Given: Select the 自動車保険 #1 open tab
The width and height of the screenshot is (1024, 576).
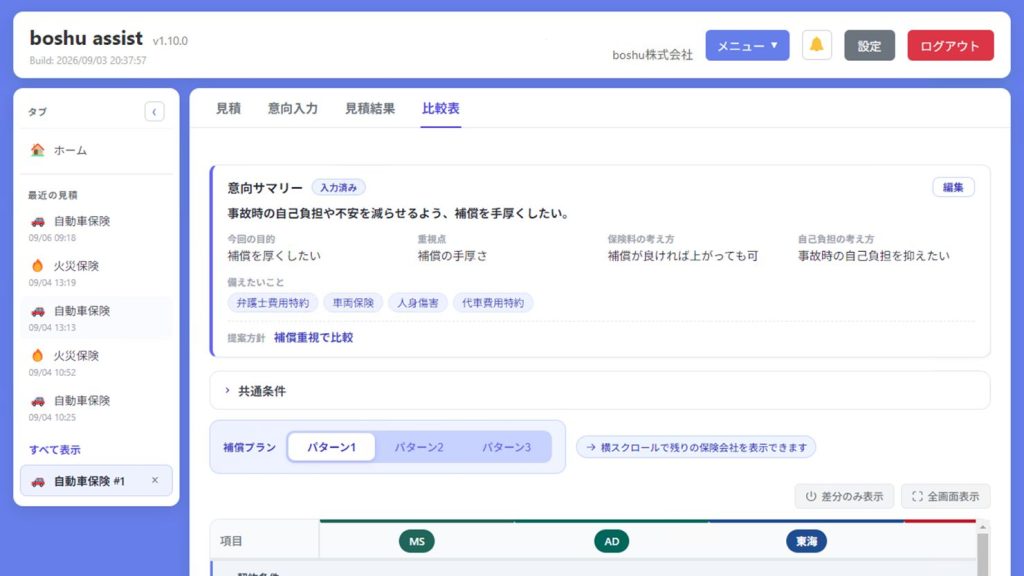Looking at the screenshot, I should (96, 481).
